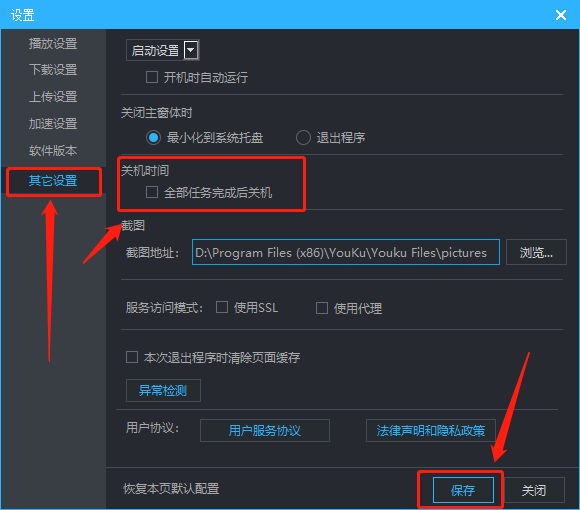This screenshot has width=580, height=510.
Task: Click the 保存 button
Action: [x=463, y=490]
